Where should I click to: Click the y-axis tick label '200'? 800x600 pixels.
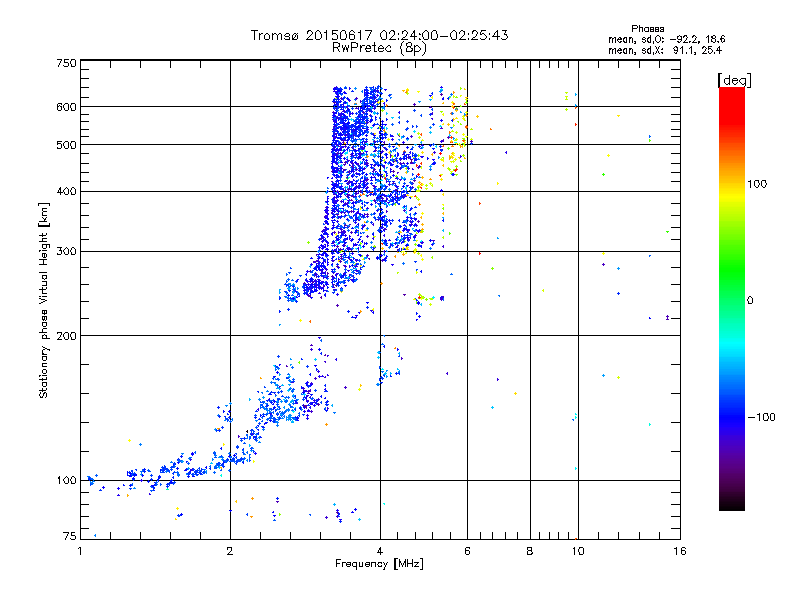coord(67,336)
